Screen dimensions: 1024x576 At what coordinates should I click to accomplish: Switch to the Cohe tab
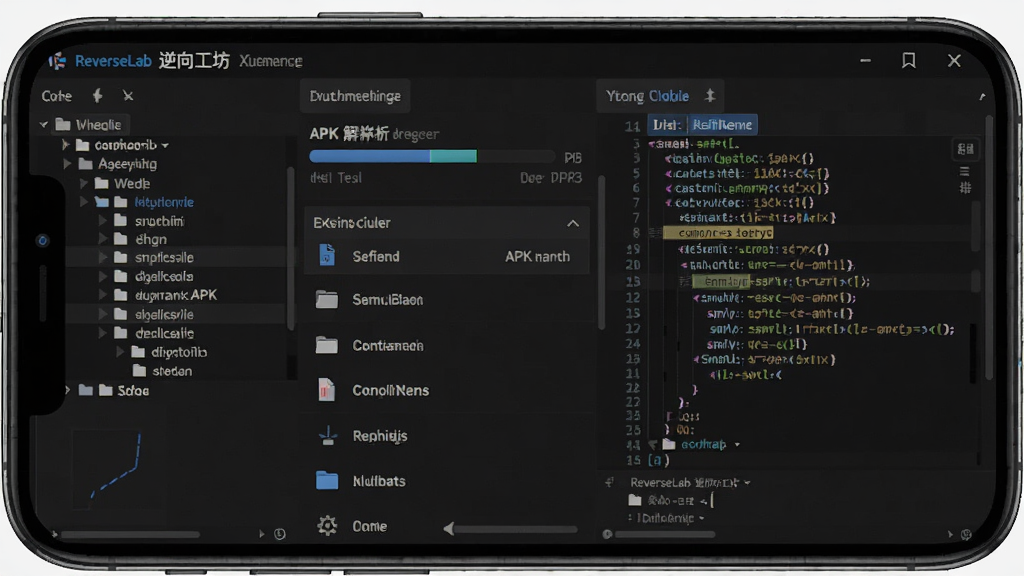tap(57, 96)
